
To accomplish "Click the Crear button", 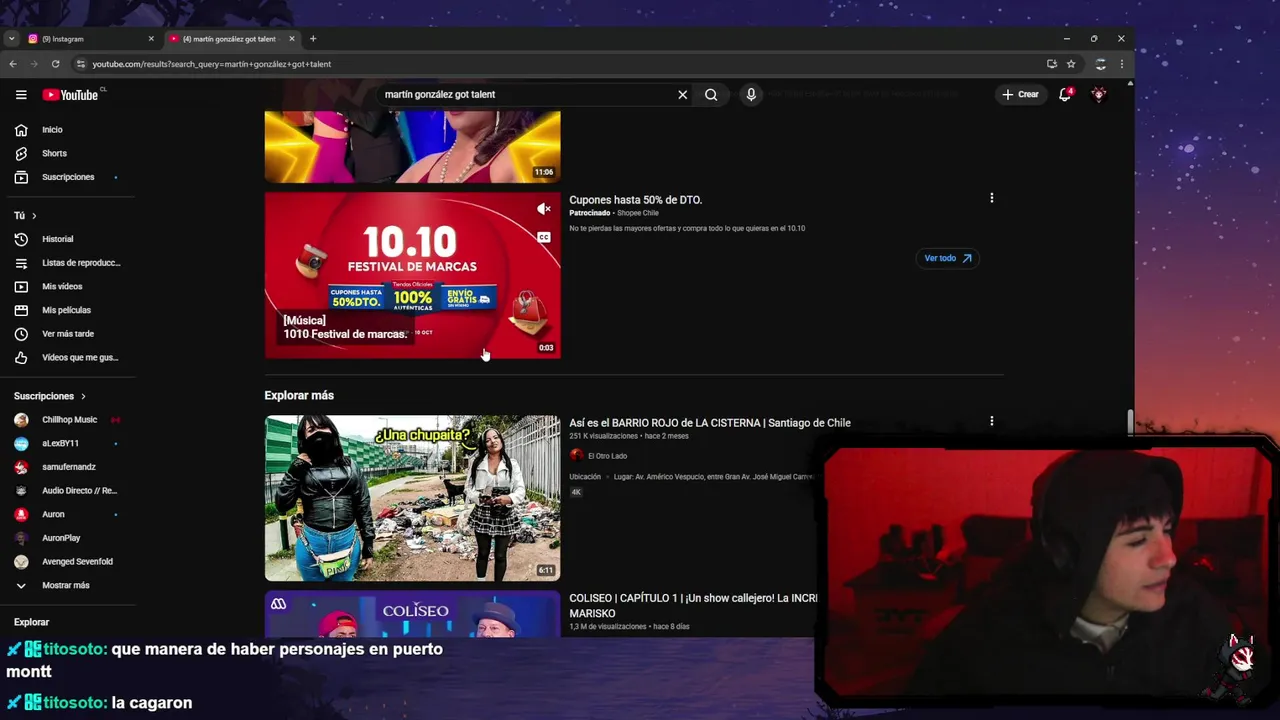I will coord(1021,95).
